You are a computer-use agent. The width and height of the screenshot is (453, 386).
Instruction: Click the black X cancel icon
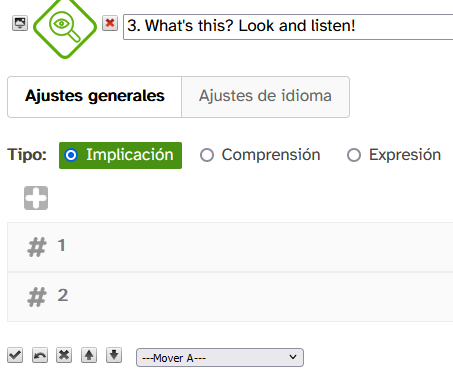(x=64, y=355)
